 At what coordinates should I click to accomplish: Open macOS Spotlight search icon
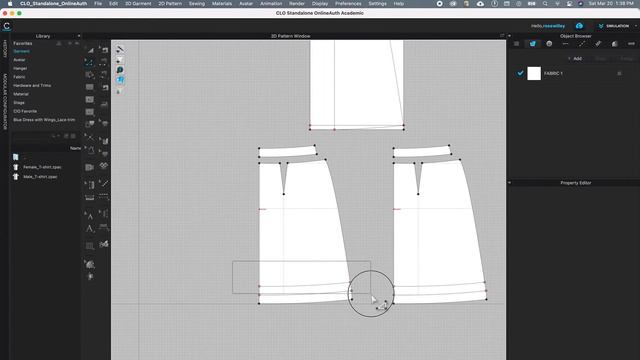[545, 3]
